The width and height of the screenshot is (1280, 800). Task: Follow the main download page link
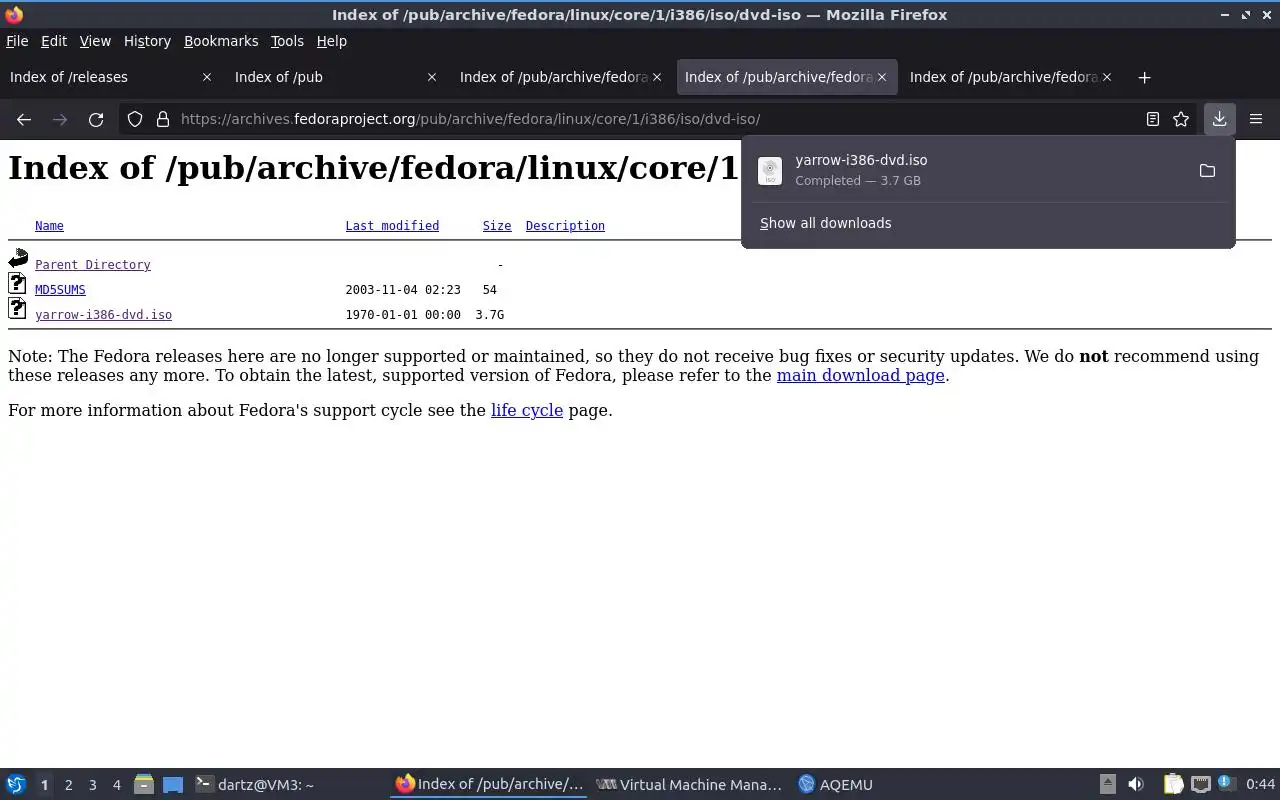pyautogui.click(x=860, y=376)
